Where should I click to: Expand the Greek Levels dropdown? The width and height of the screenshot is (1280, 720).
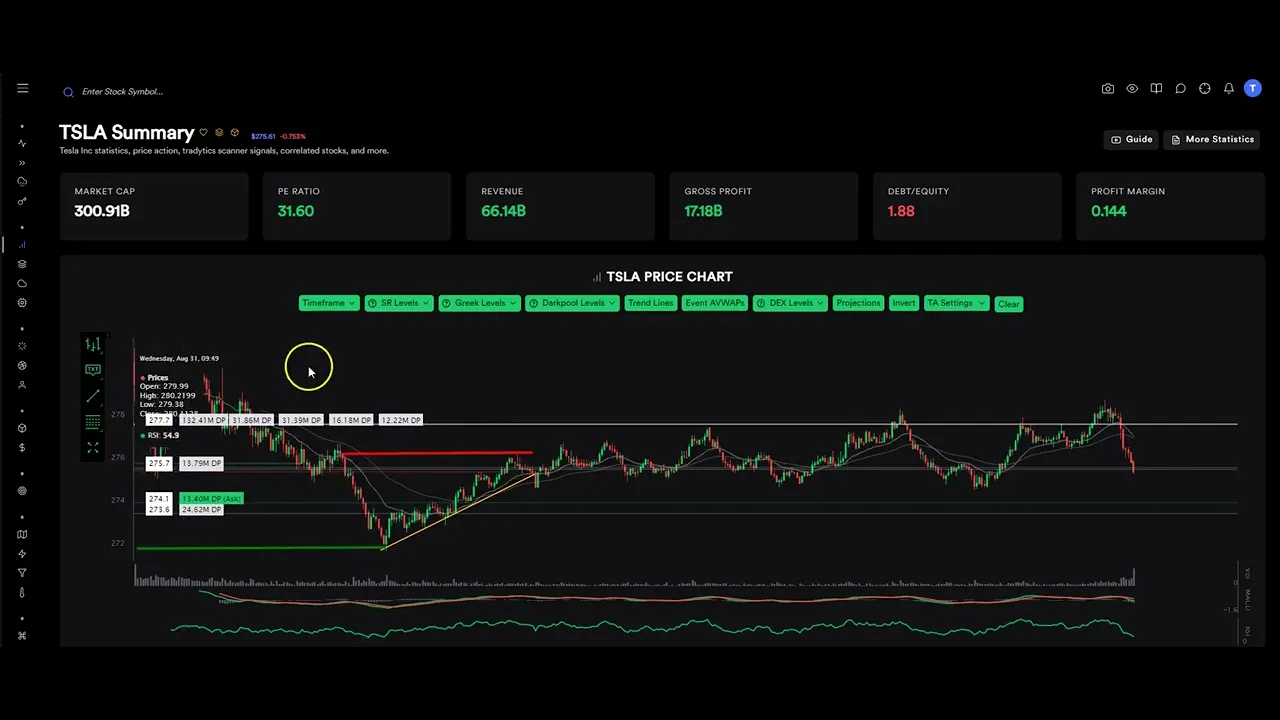point(479,303)
